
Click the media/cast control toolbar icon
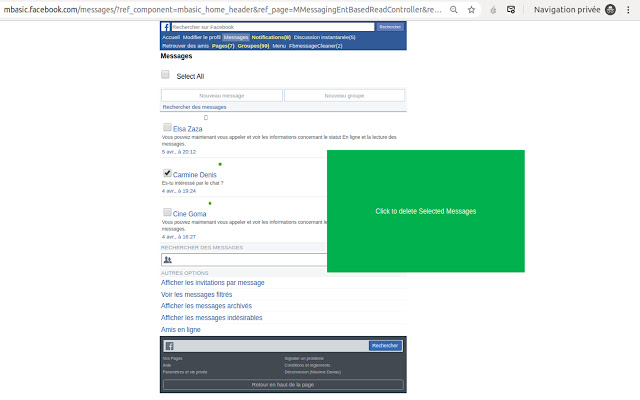[x=511, y=10]
